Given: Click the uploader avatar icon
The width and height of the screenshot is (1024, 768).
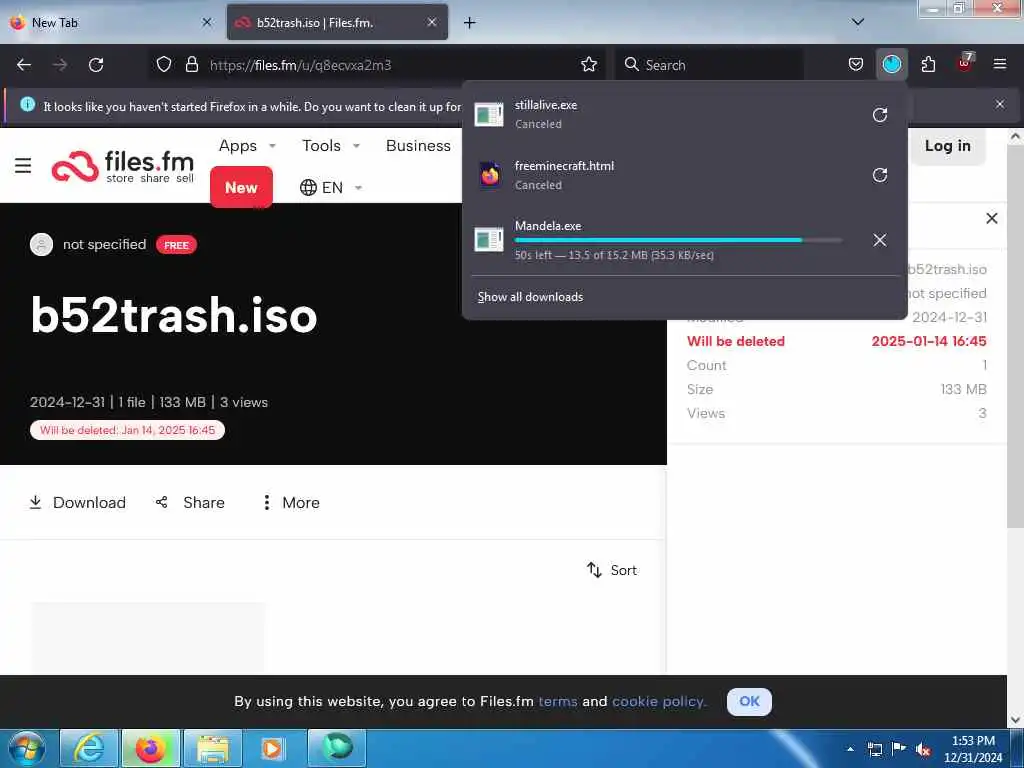Looking at the screenshot, I should click(41, 244).
